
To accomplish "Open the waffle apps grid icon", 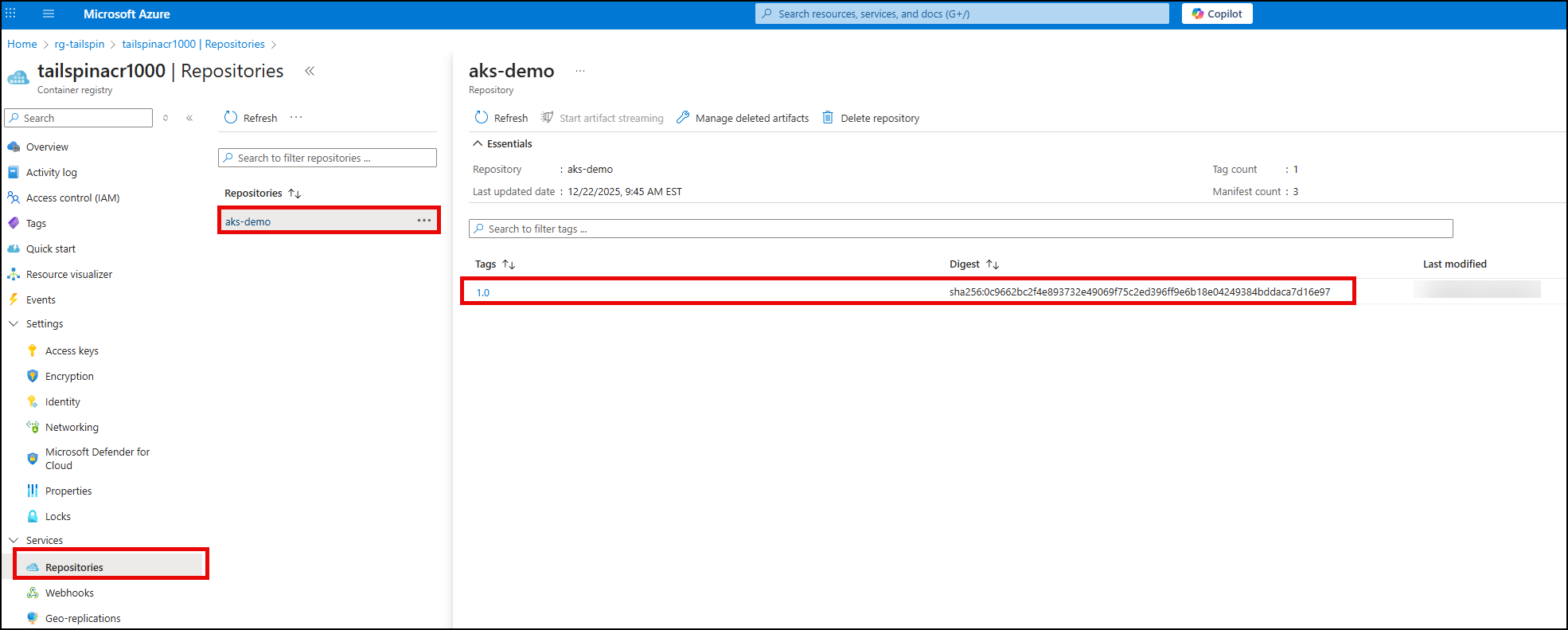I will tap(10, 14).
